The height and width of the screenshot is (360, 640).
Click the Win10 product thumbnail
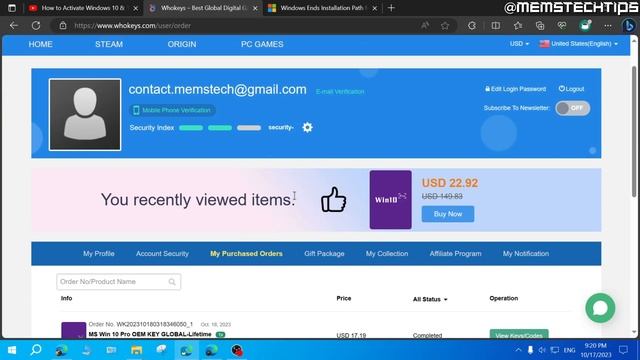[x=391, y=200]
